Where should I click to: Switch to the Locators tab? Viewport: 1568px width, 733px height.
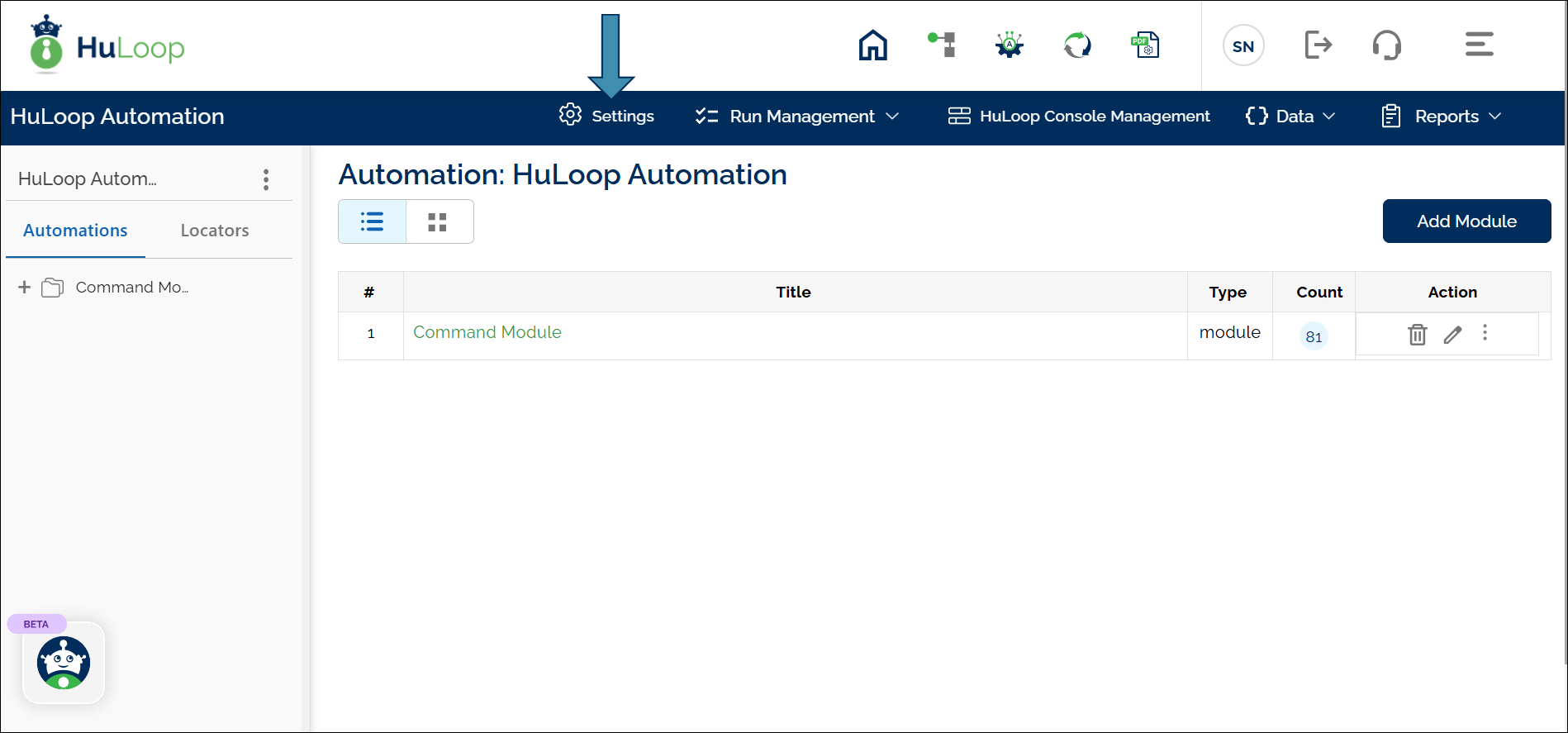tap(215, 231)
